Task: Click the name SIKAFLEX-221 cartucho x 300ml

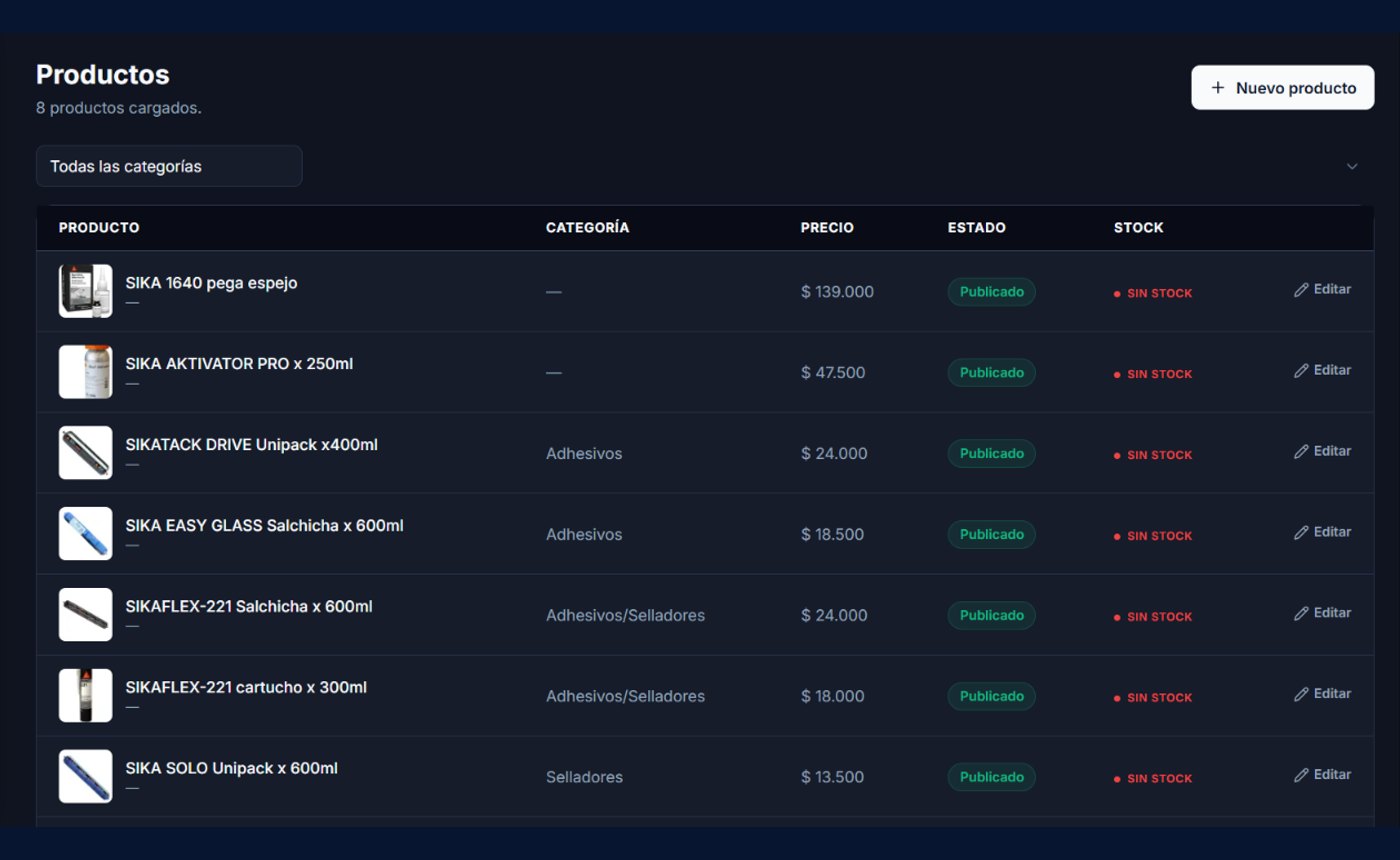Action: point(246,688)
